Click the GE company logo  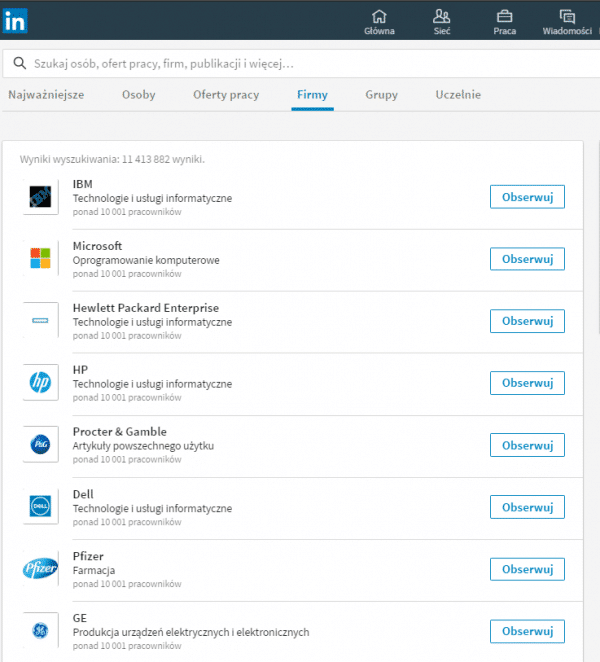click(x=41, y=630)
